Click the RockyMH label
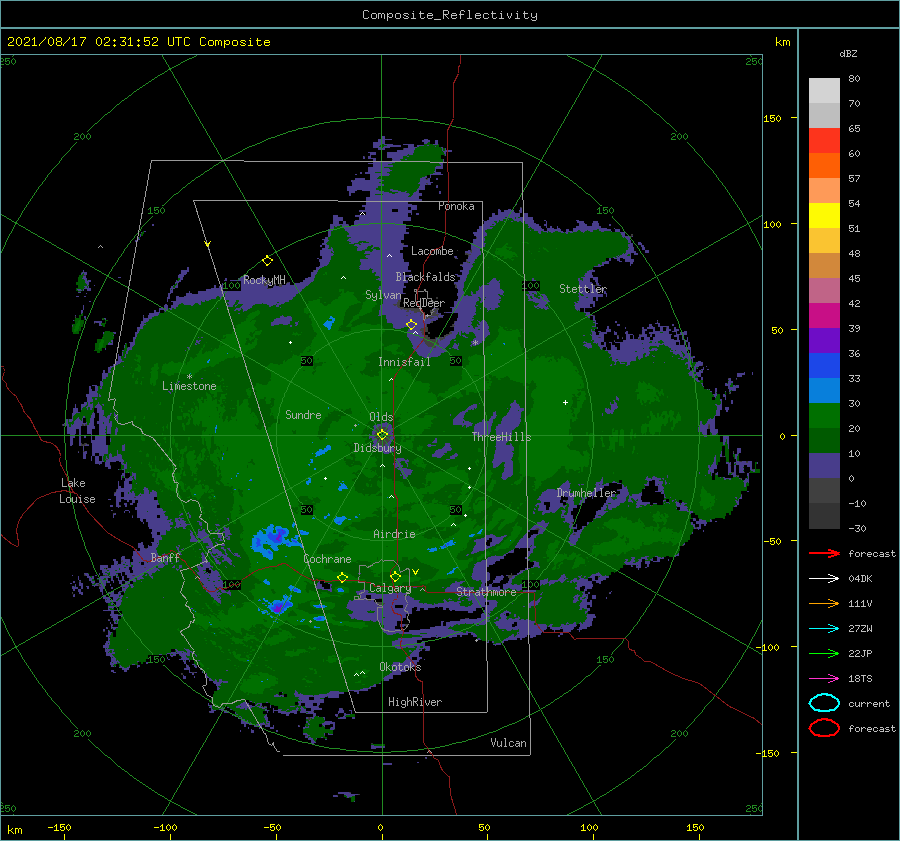This screenshot has width=900, height=841. tap(264, 280)
